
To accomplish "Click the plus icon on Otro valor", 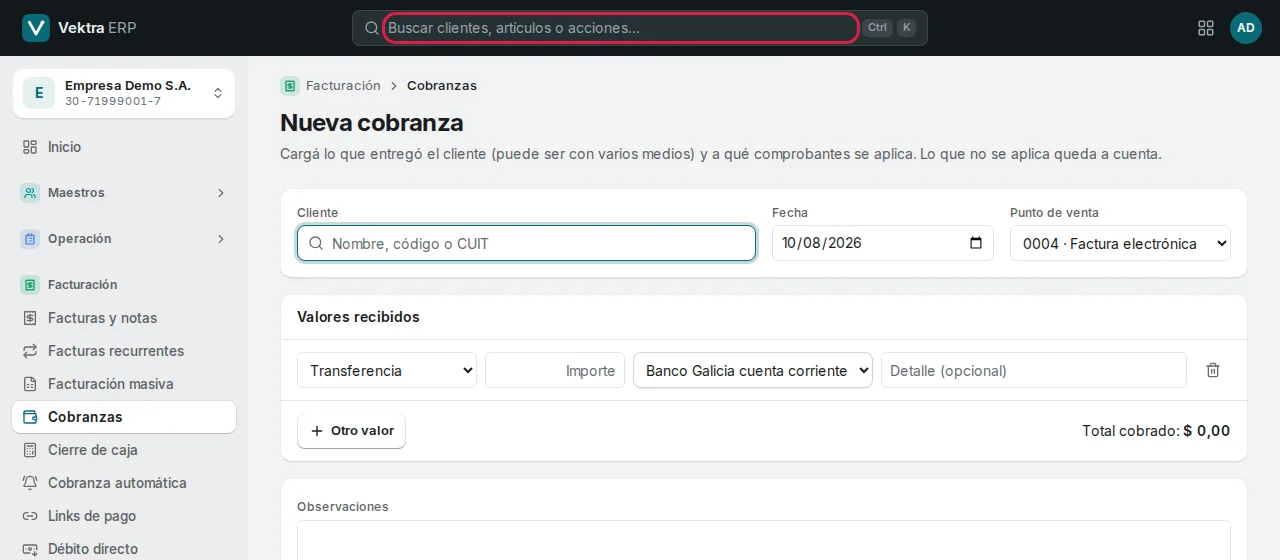I will click(x=317, y=431).
